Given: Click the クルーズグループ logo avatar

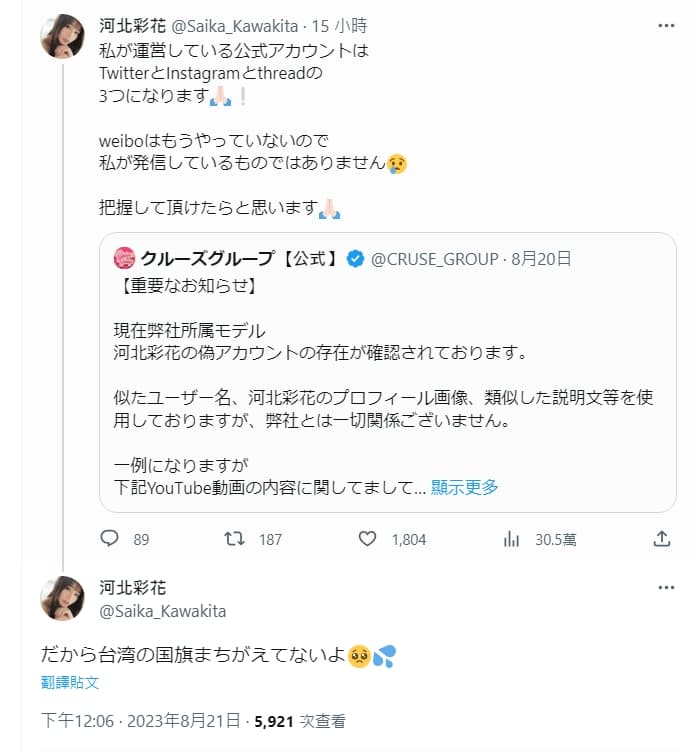Looking at the screenshot, I should pyautogui.click(x=125, y=259).
